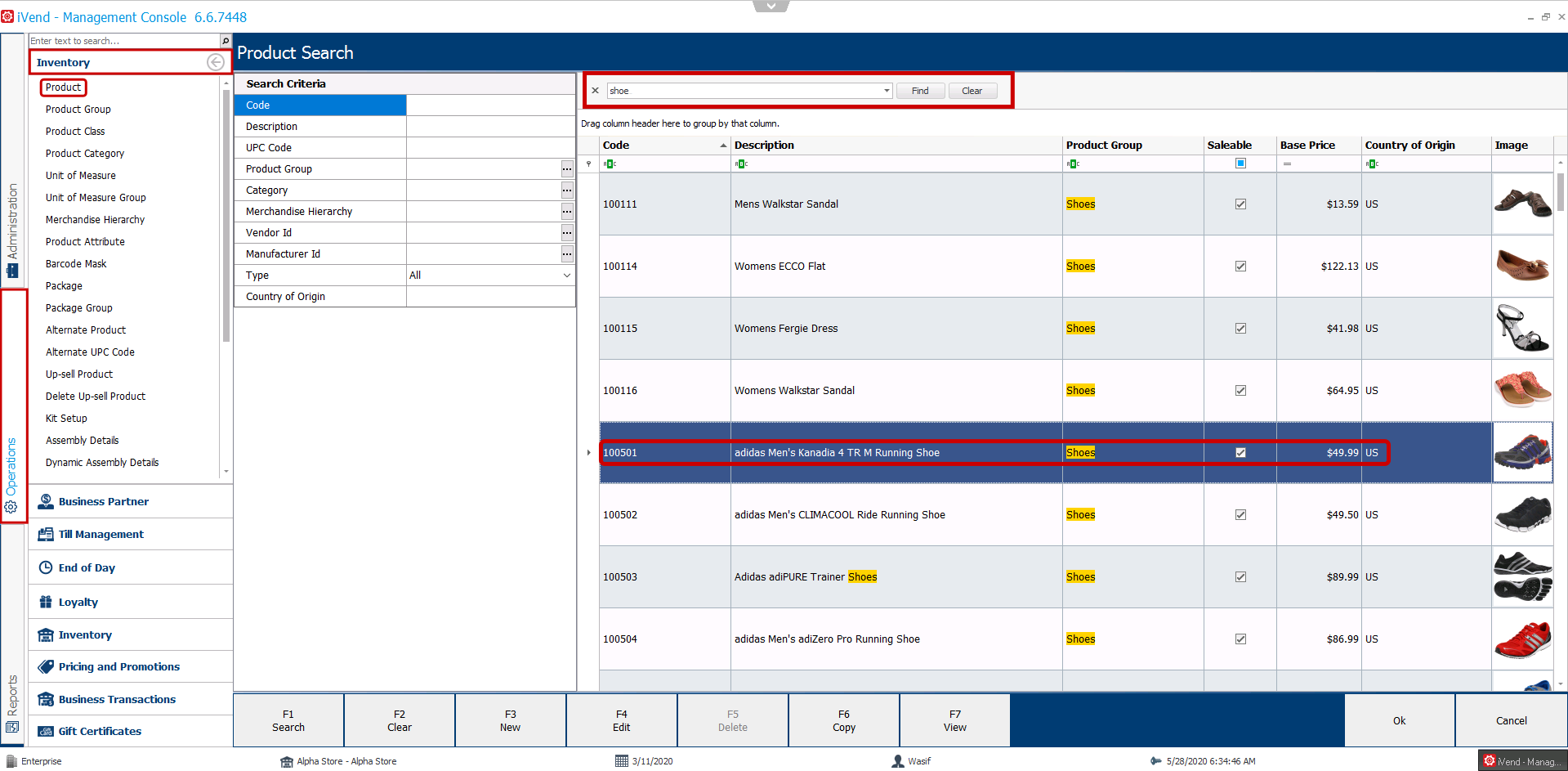Expand the row indicator for product 100501
The image size is (1568, 771).
click(x=588, y=453)
